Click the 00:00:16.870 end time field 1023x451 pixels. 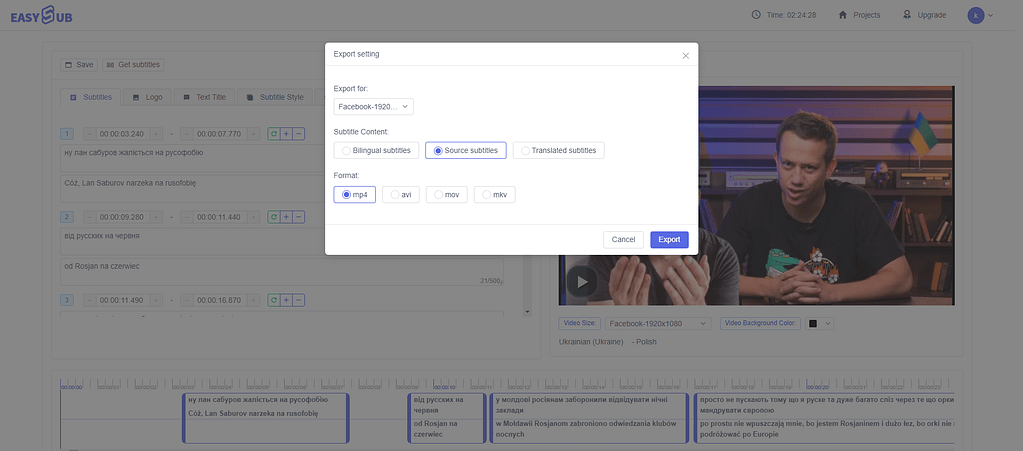(x=219, y=300)
